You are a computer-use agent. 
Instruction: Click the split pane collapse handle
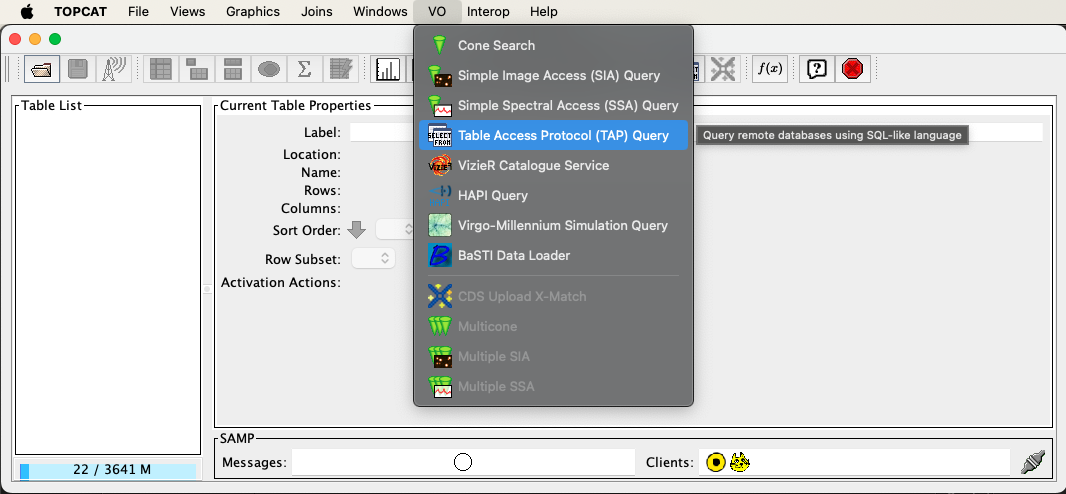point(207,289)
